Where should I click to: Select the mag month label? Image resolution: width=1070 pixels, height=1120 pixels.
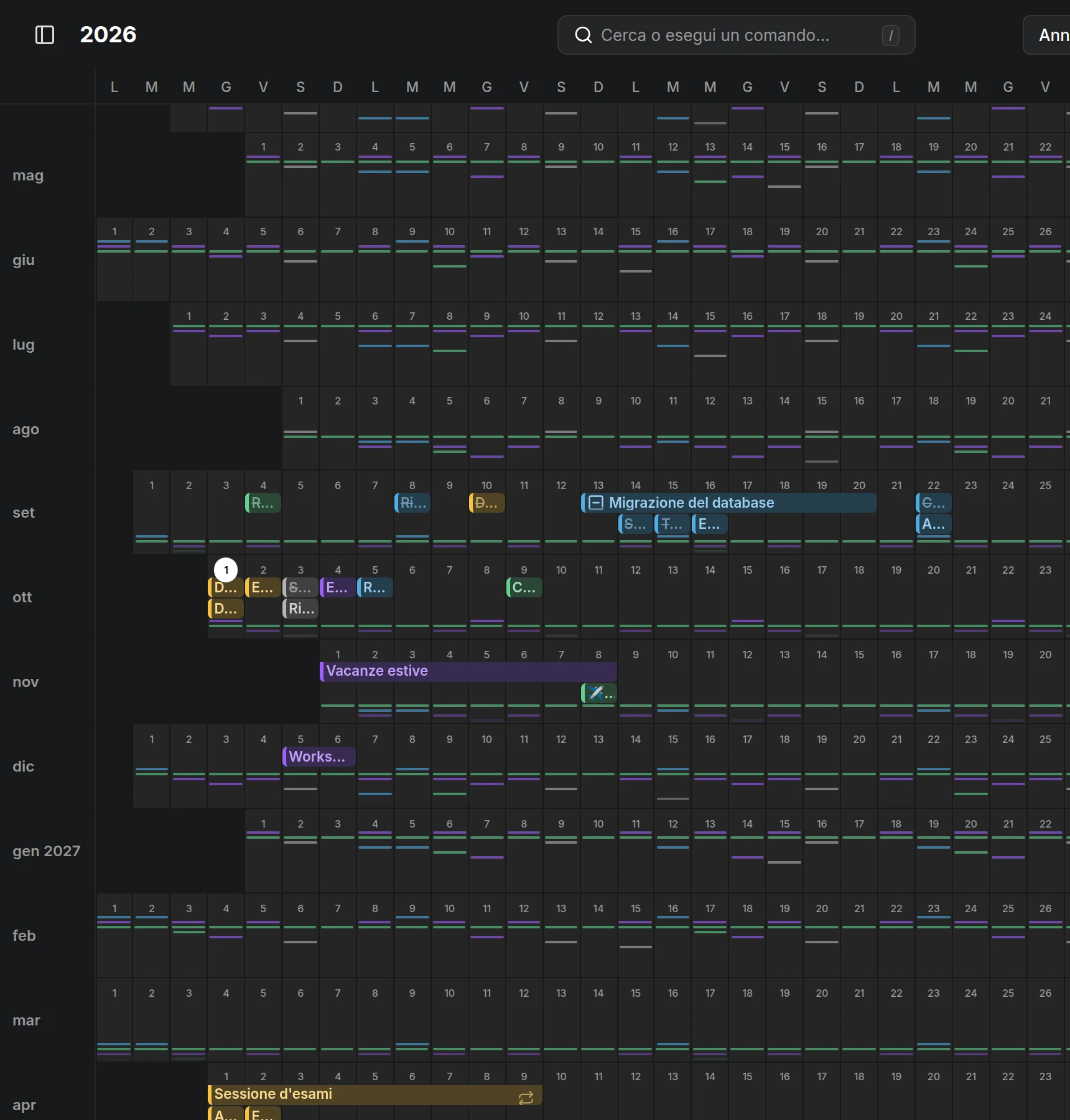tap(28, 175)
